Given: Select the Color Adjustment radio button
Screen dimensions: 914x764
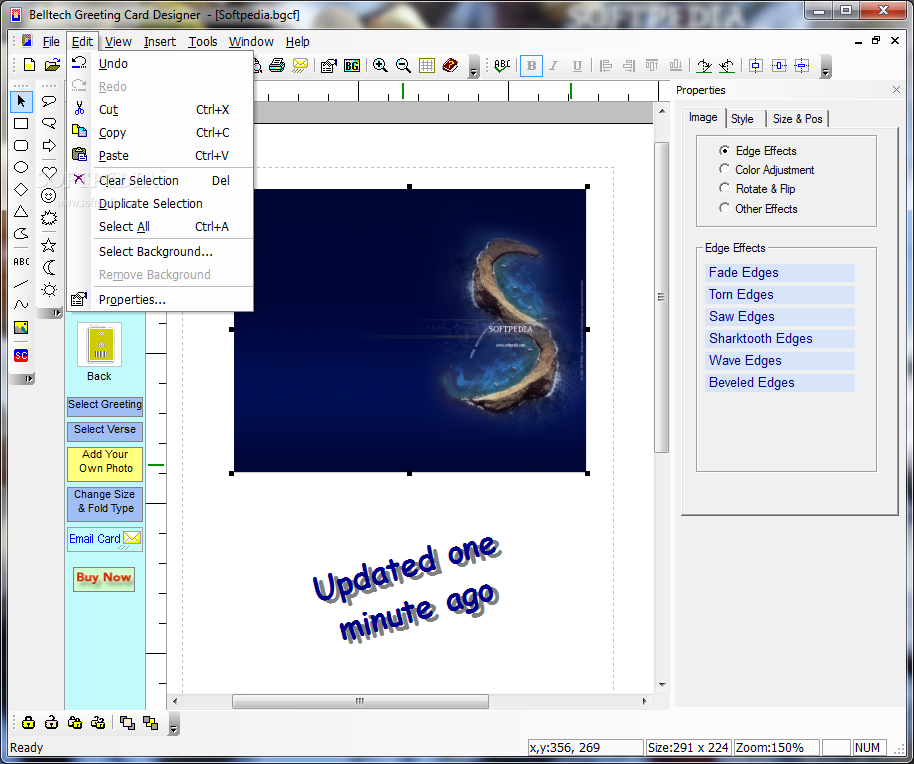Looking at the screenshot, I should [x=724, y=169].
